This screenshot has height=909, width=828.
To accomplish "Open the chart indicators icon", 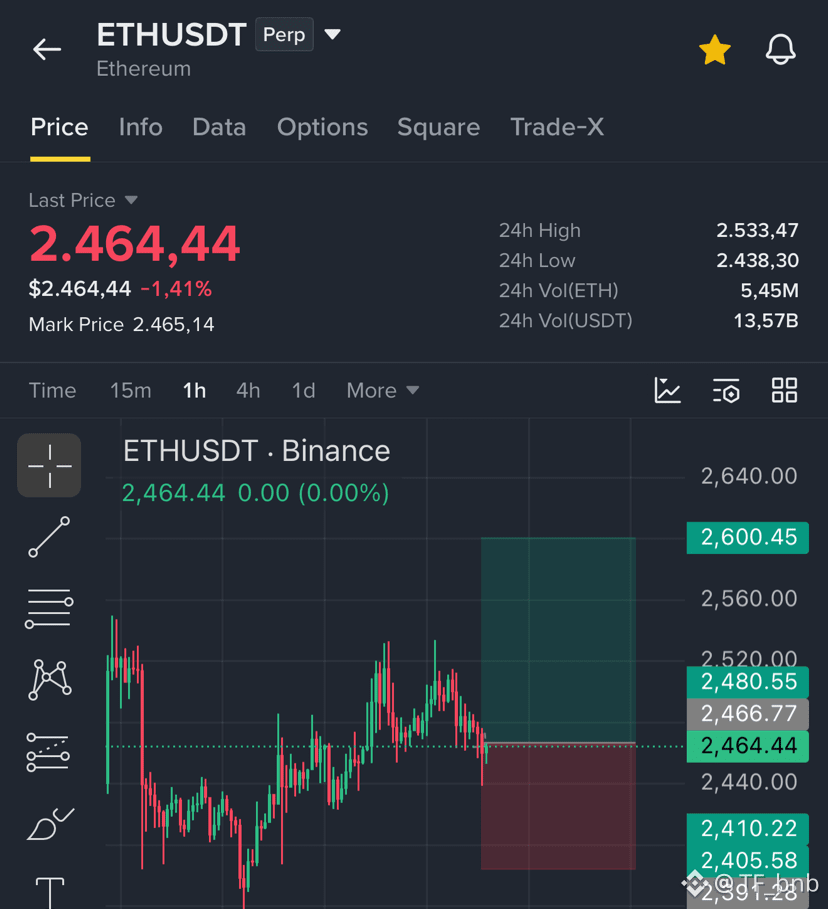I will click(x=667, y=390).
